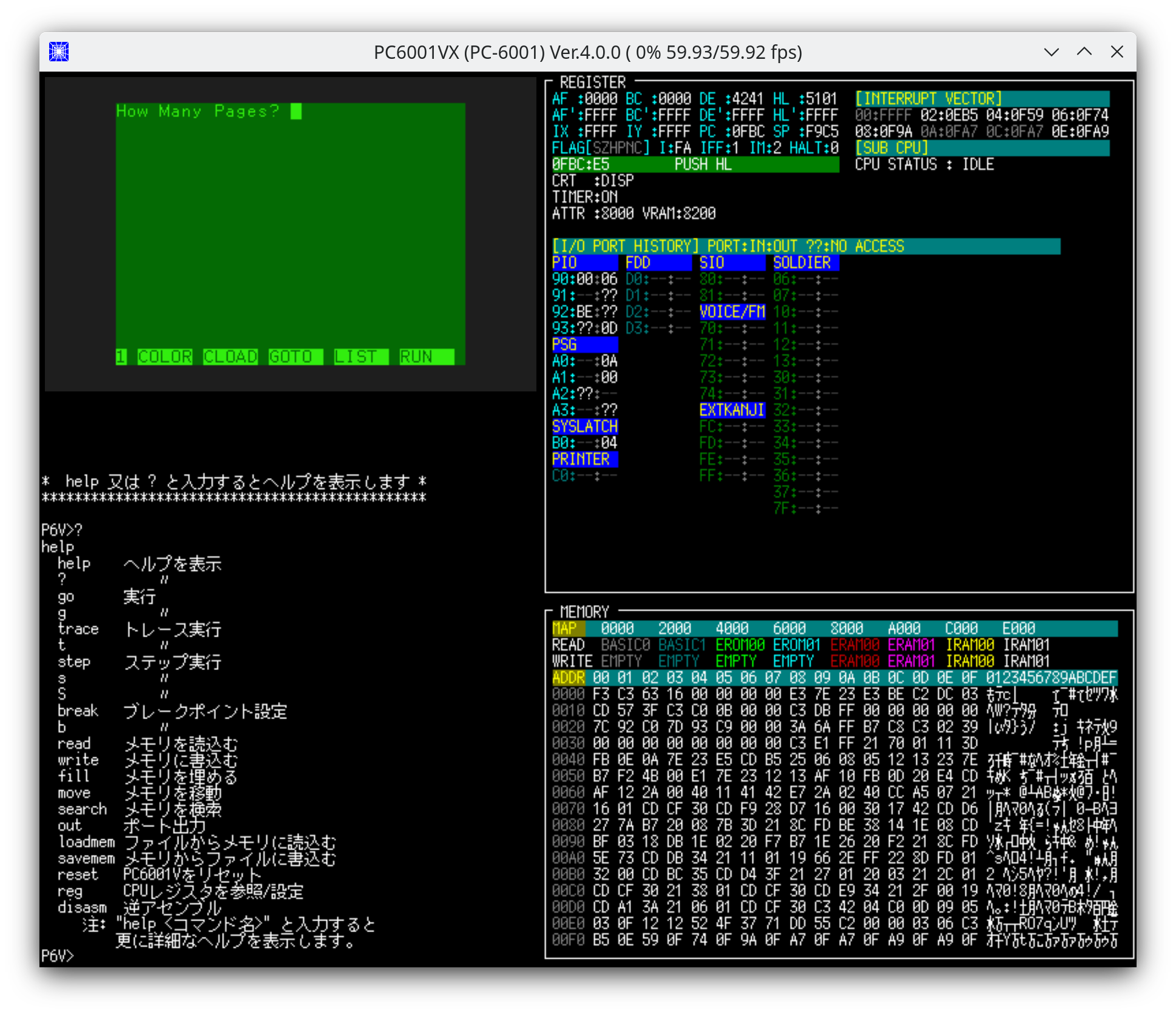This screenshot has height=1014, width=1176.
Task: Click the BASIC0 read bank entry
Action: tap(626, 644)
